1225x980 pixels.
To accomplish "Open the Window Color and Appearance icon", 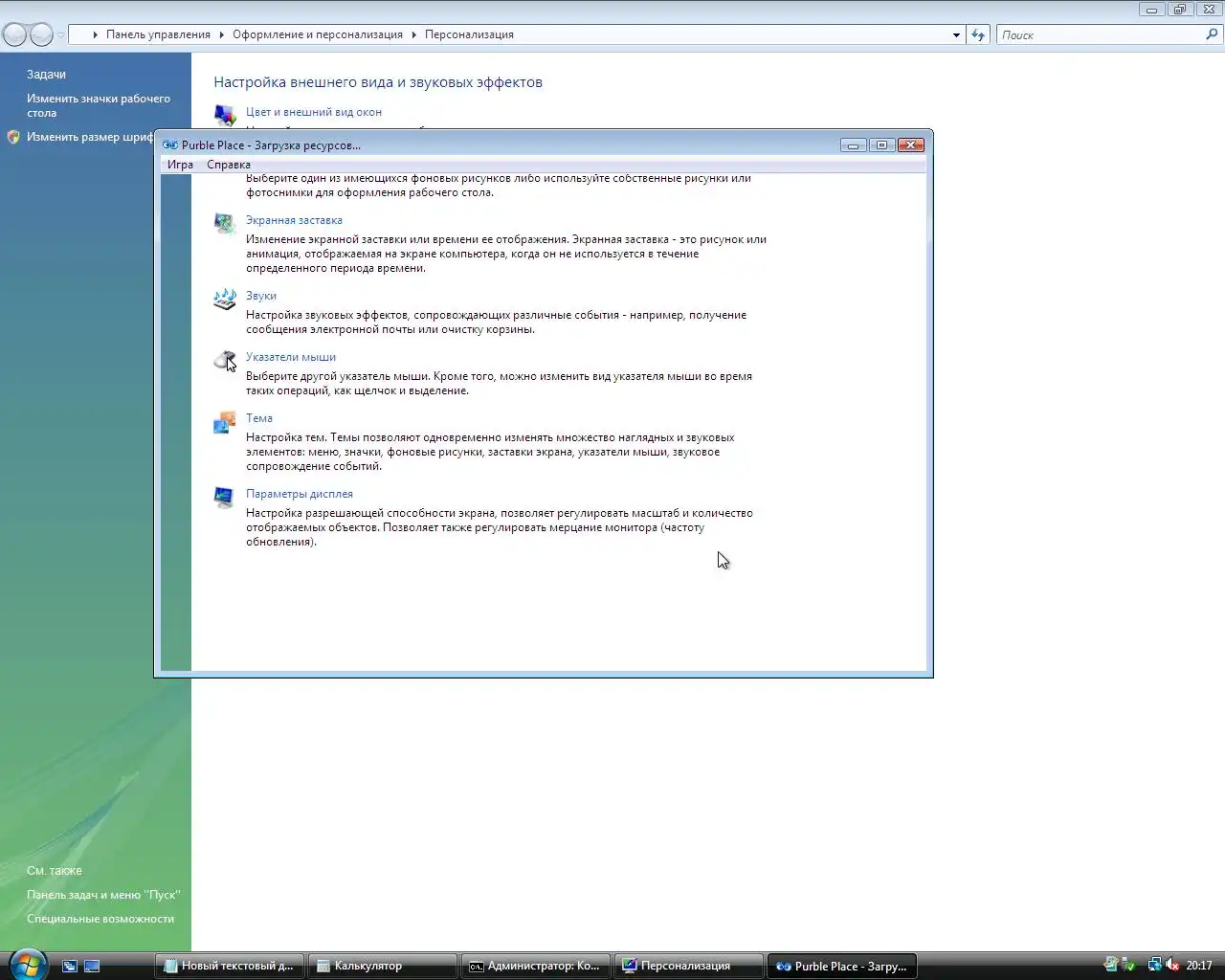I will tap(225, 116).
